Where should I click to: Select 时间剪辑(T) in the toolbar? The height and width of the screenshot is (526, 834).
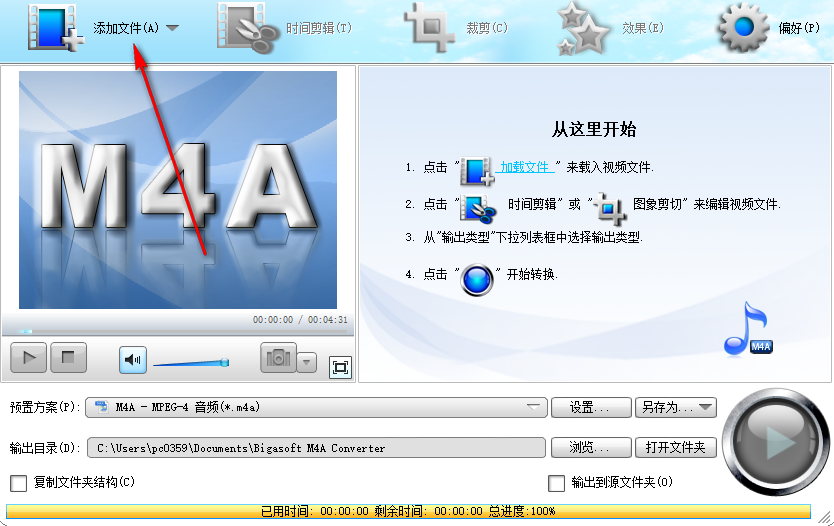[x=319, y=28]
